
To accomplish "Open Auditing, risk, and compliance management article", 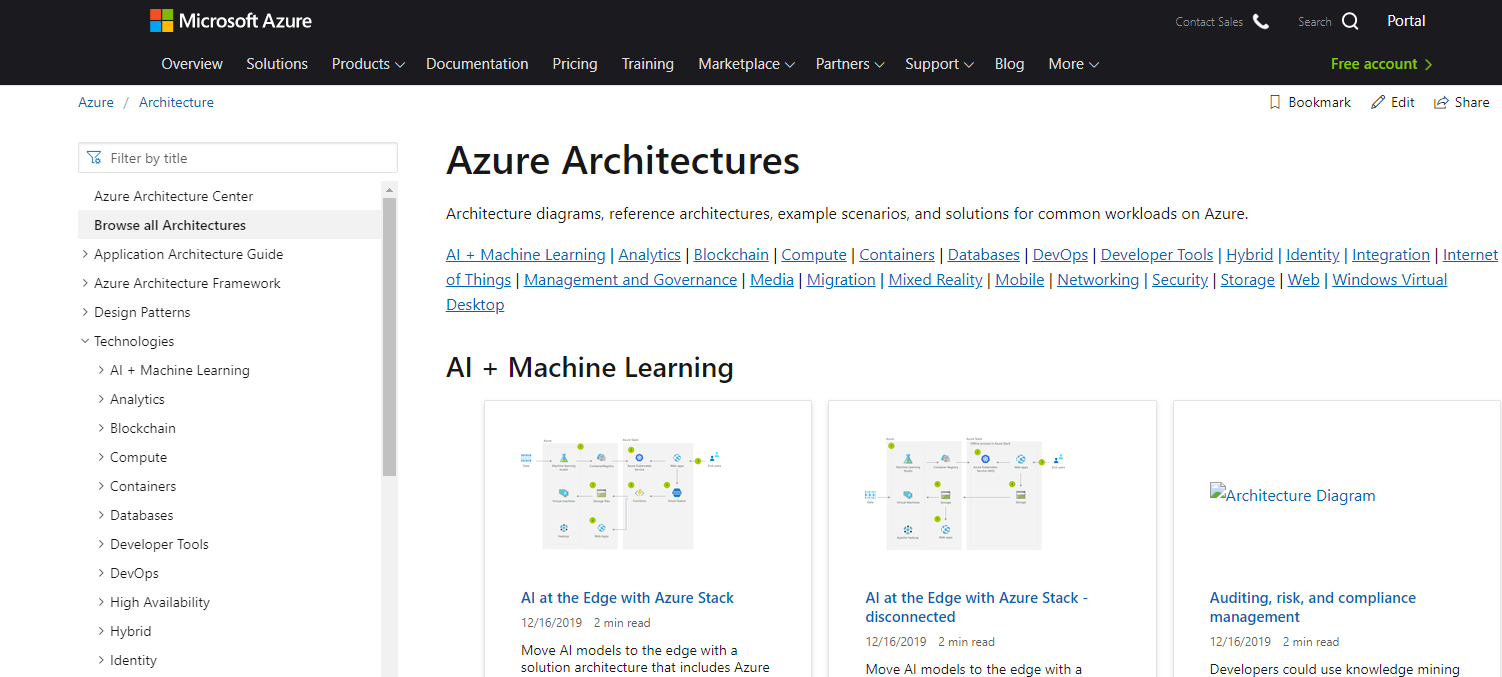I will (x=1313, y=607).
